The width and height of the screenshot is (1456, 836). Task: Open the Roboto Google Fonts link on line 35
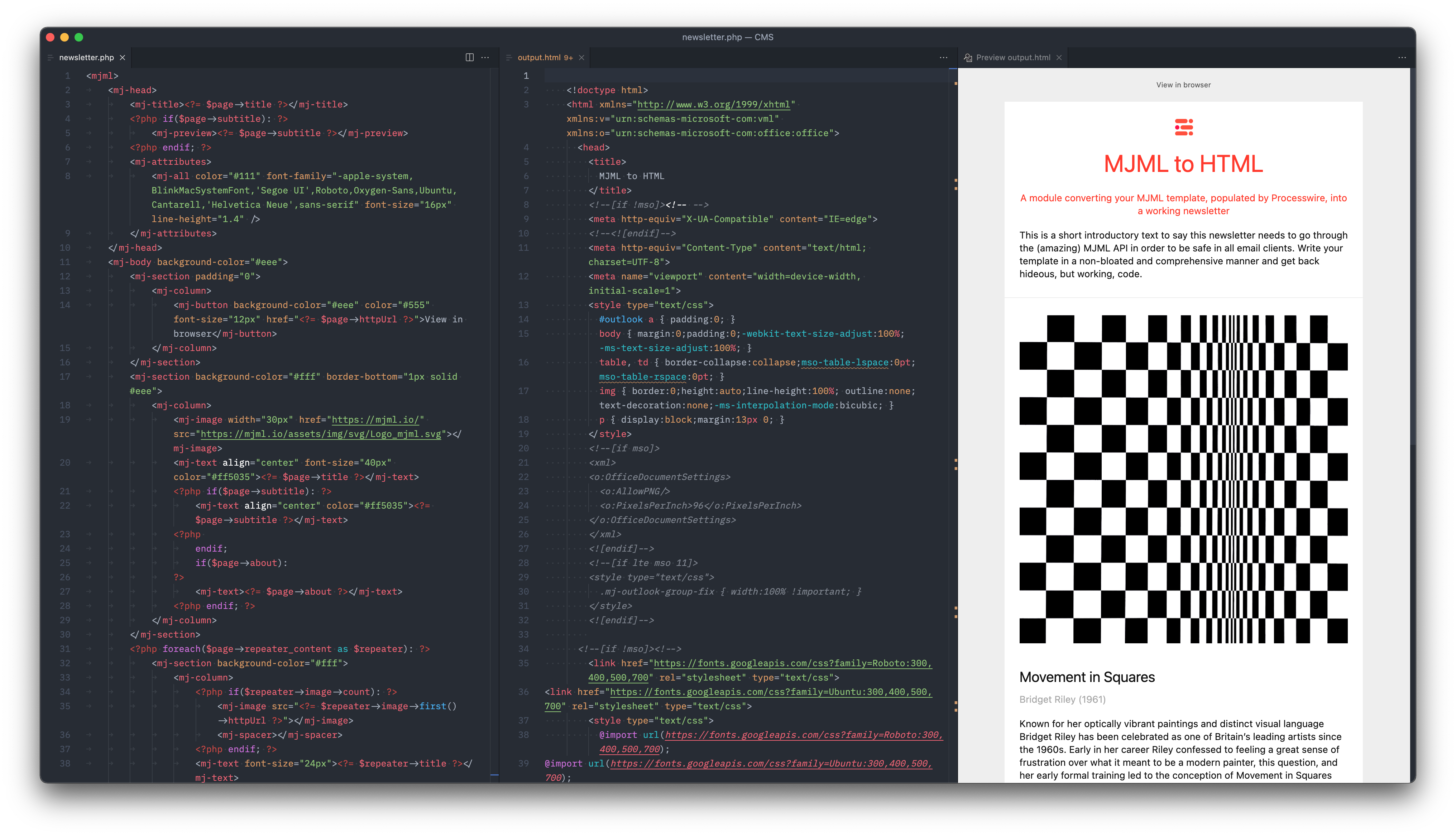click(x=793, y=663)
